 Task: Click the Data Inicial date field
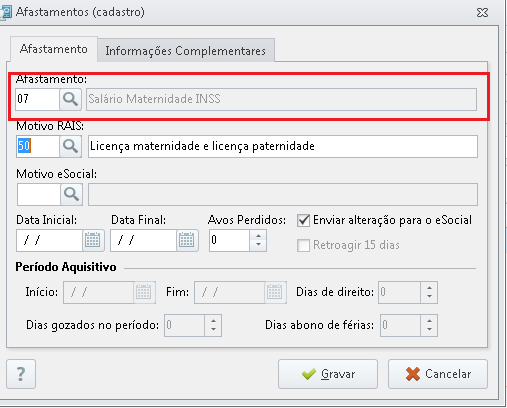[49, 240]
